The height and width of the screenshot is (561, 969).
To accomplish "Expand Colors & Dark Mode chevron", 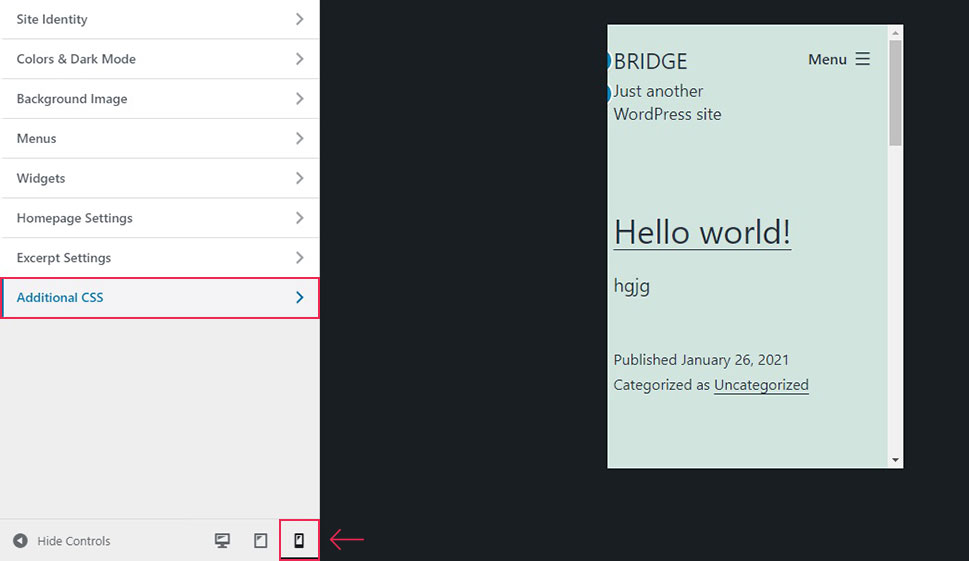I will pyautogui.click(x=300, y=59).
